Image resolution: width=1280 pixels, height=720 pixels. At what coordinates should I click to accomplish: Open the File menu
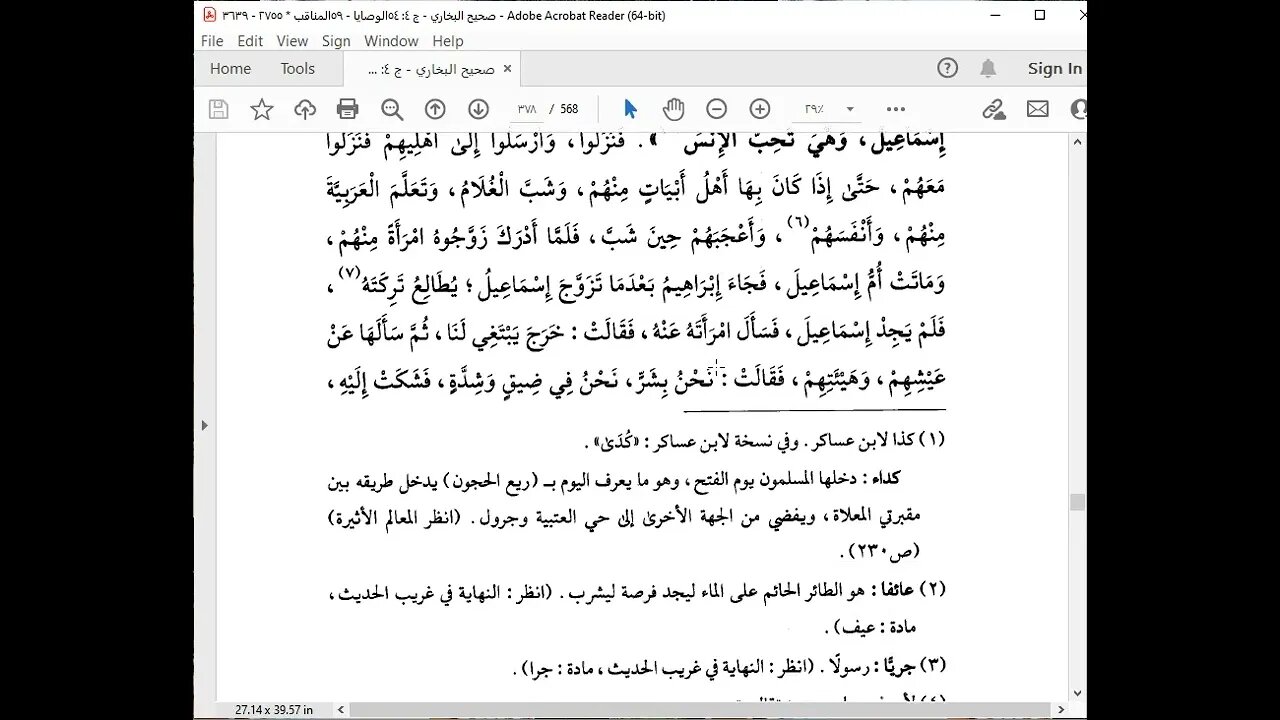click(212, 41)
